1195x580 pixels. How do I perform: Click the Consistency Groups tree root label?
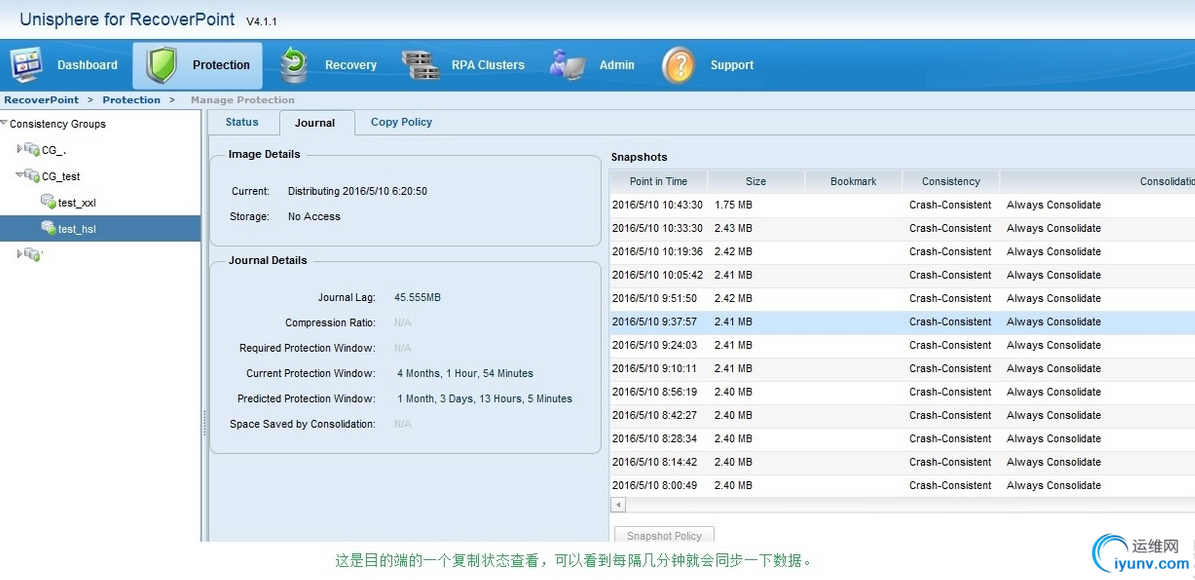[x=58, y=123]
